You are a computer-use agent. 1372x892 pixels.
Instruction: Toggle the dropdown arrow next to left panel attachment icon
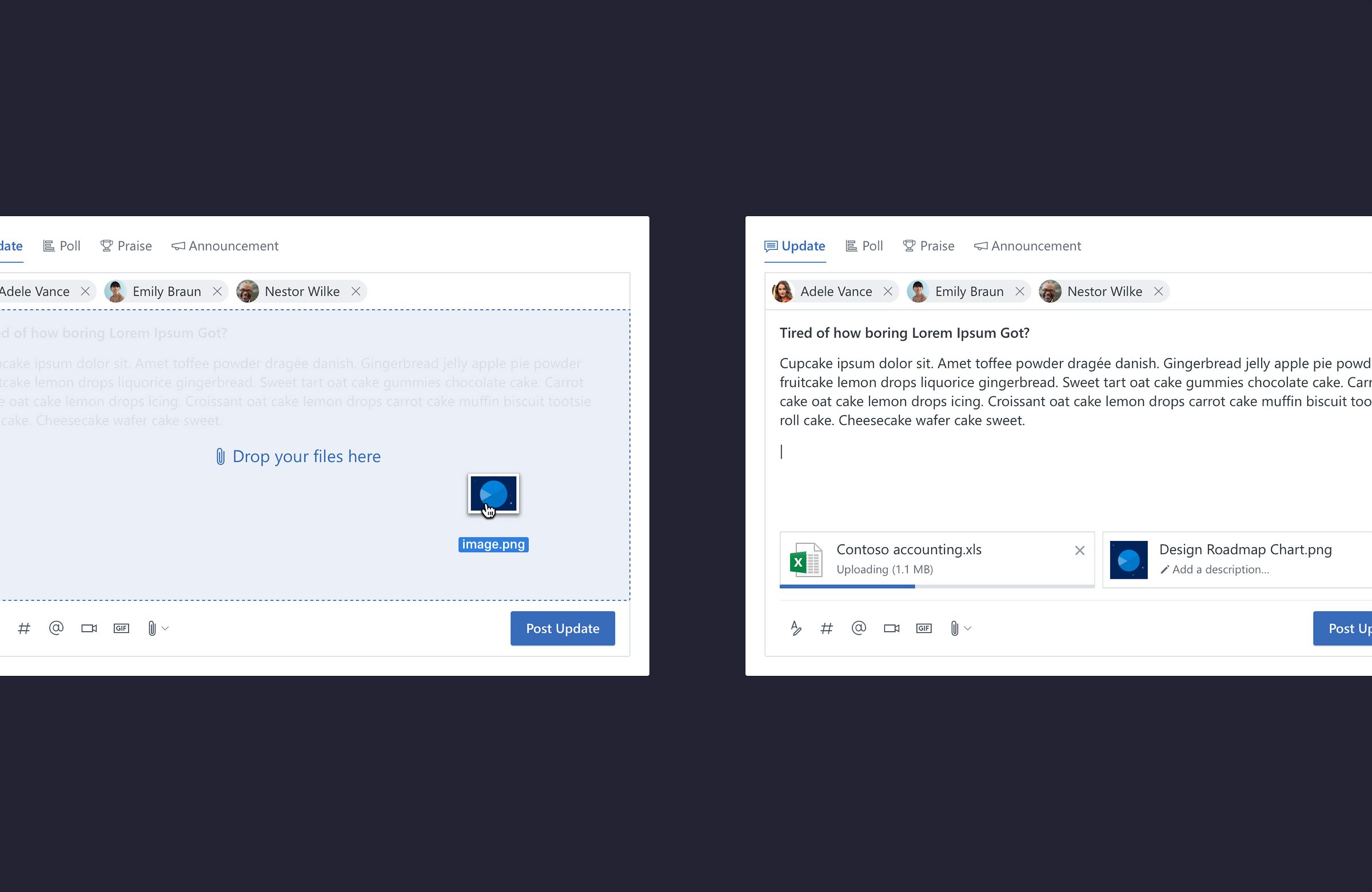point(163,628)
